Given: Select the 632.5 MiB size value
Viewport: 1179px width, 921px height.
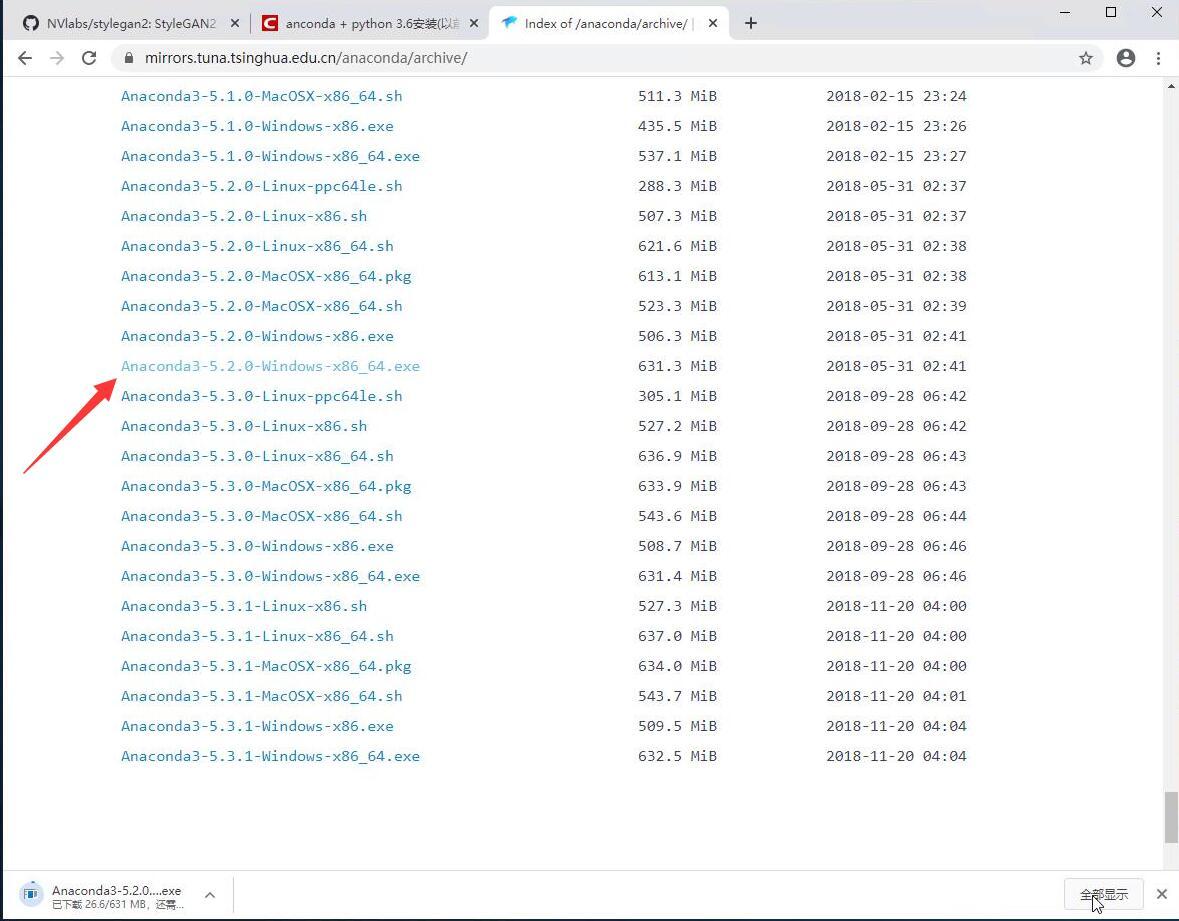Looking at the screenshot, I should [677, 756].
